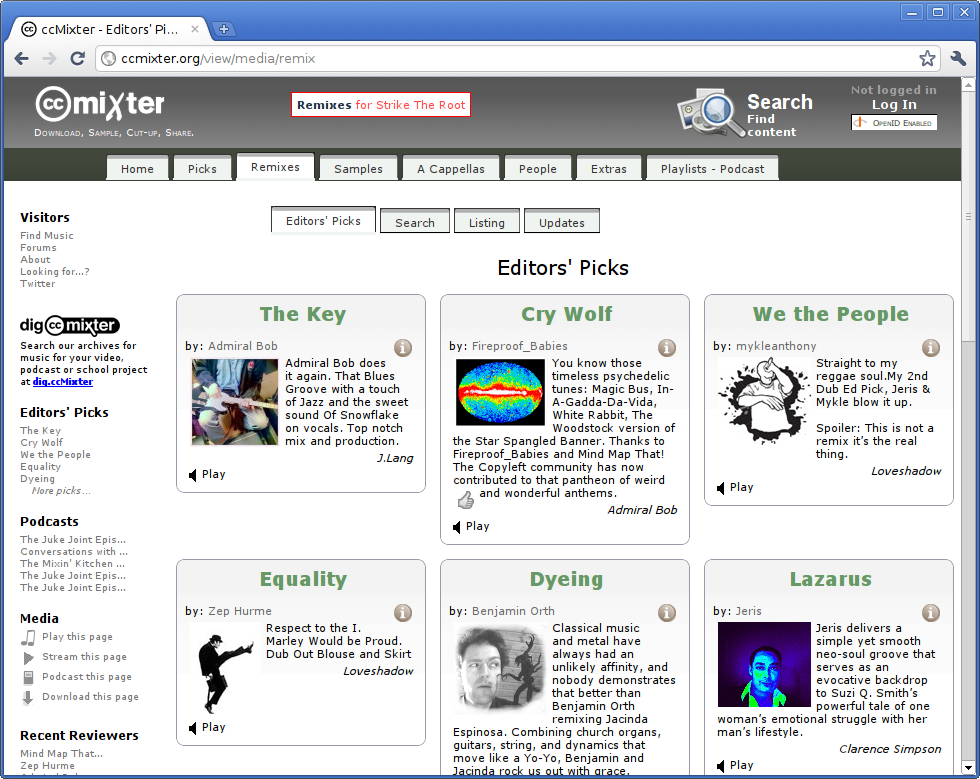Go to the Home tab
This screenshot has width=980, height=779.
pyautogui.click(x=137, y=168)
